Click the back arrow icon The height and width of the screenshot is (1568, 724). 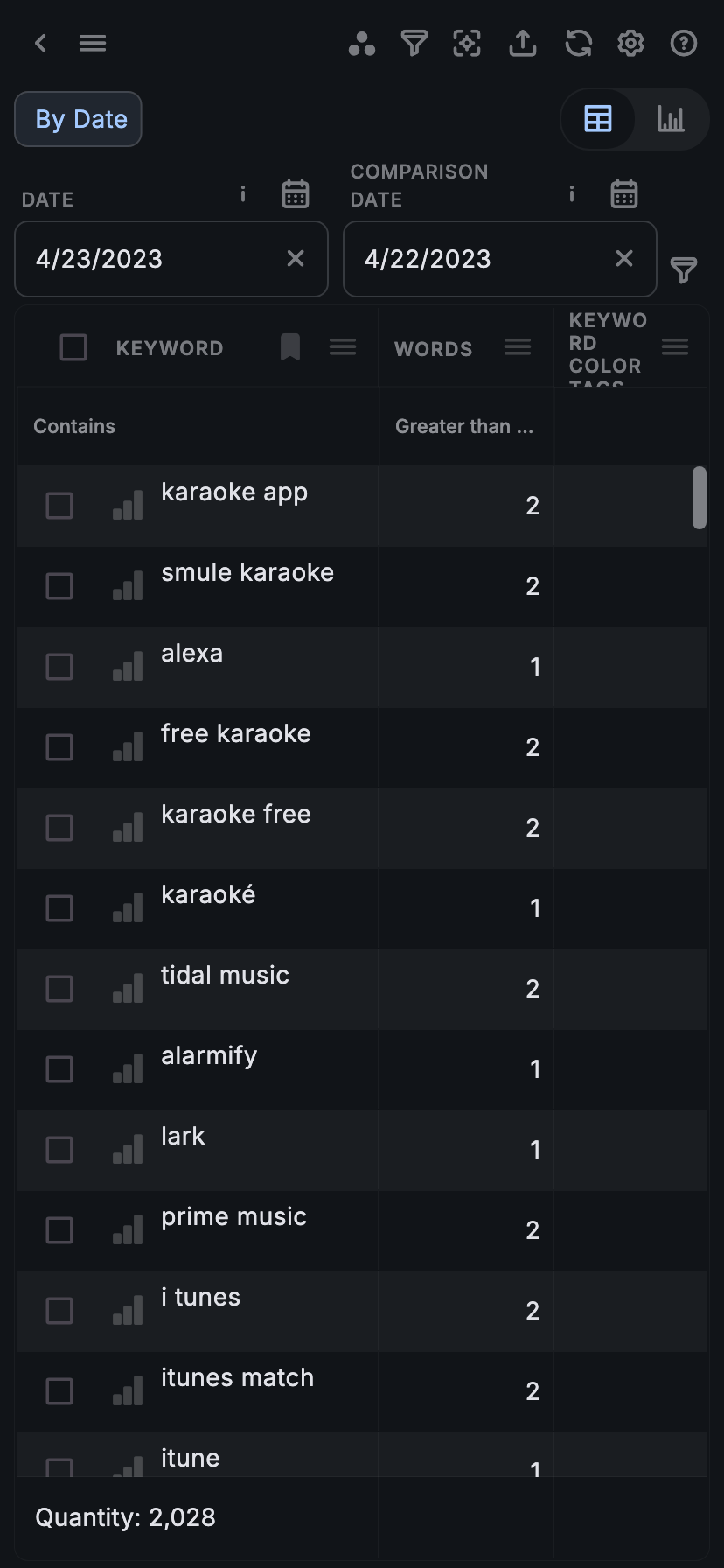coord(40,43)
